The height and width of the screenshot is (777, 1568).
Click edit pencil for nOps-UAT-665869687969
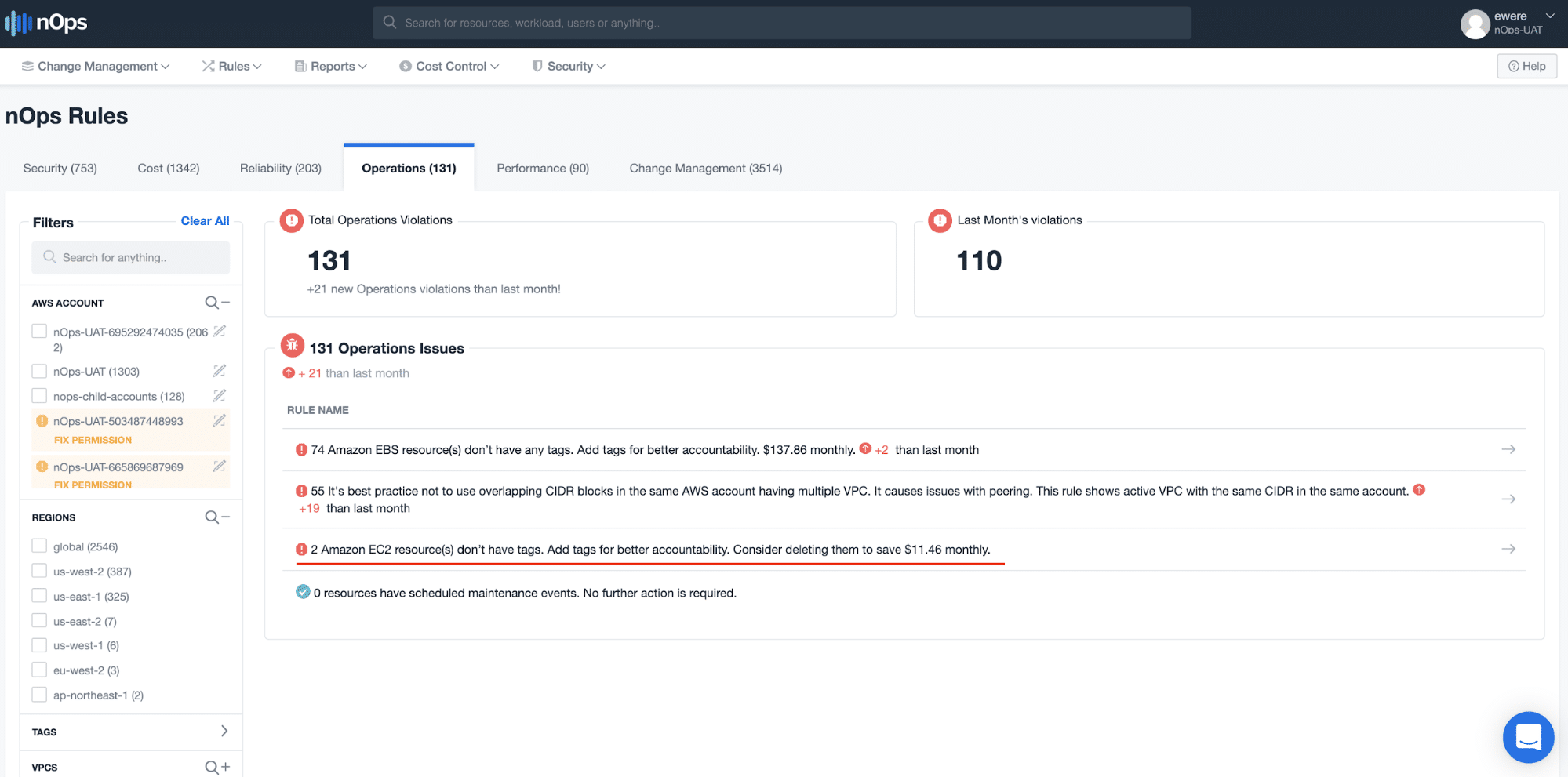point(220,467)
